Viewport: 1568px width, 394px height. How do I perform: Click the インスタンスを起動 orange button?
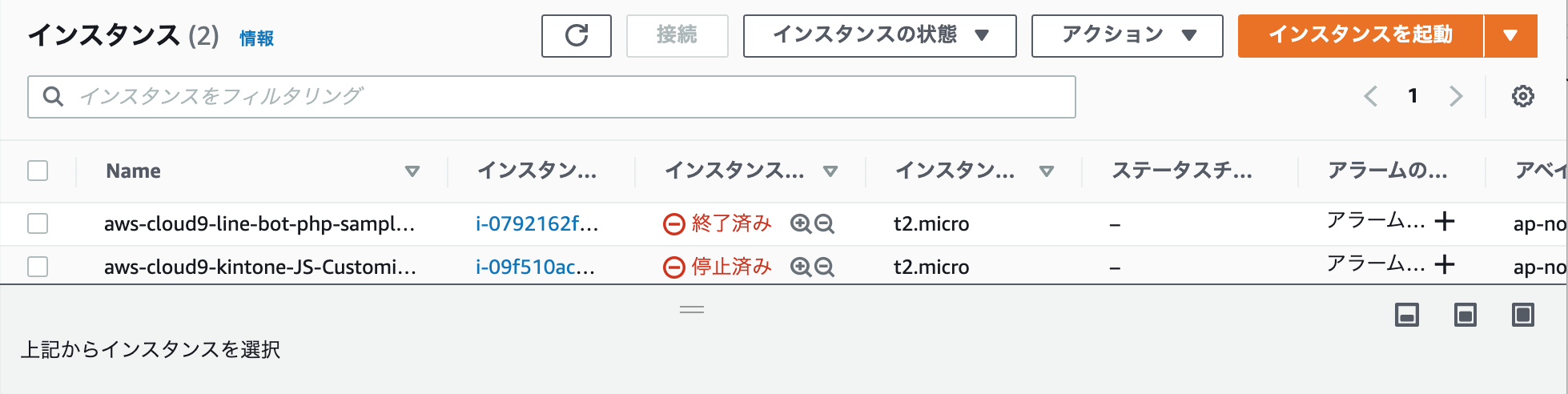1361,36
